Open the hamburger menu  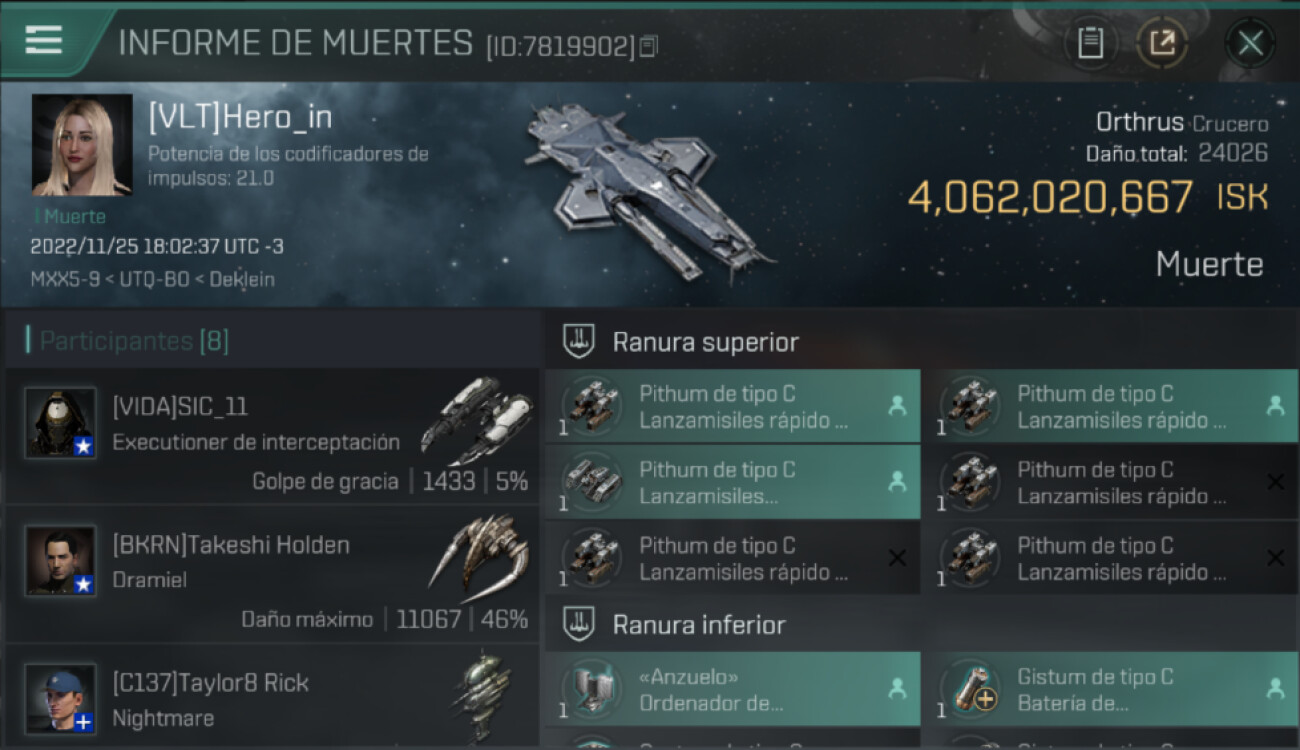(43, 39)
